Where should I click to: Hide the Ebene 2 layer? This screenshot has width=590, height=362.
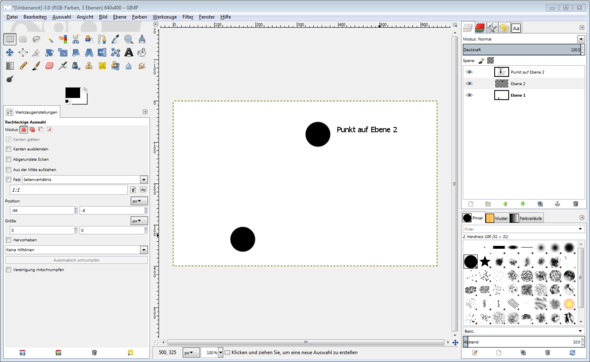click(x=469, y=84)
